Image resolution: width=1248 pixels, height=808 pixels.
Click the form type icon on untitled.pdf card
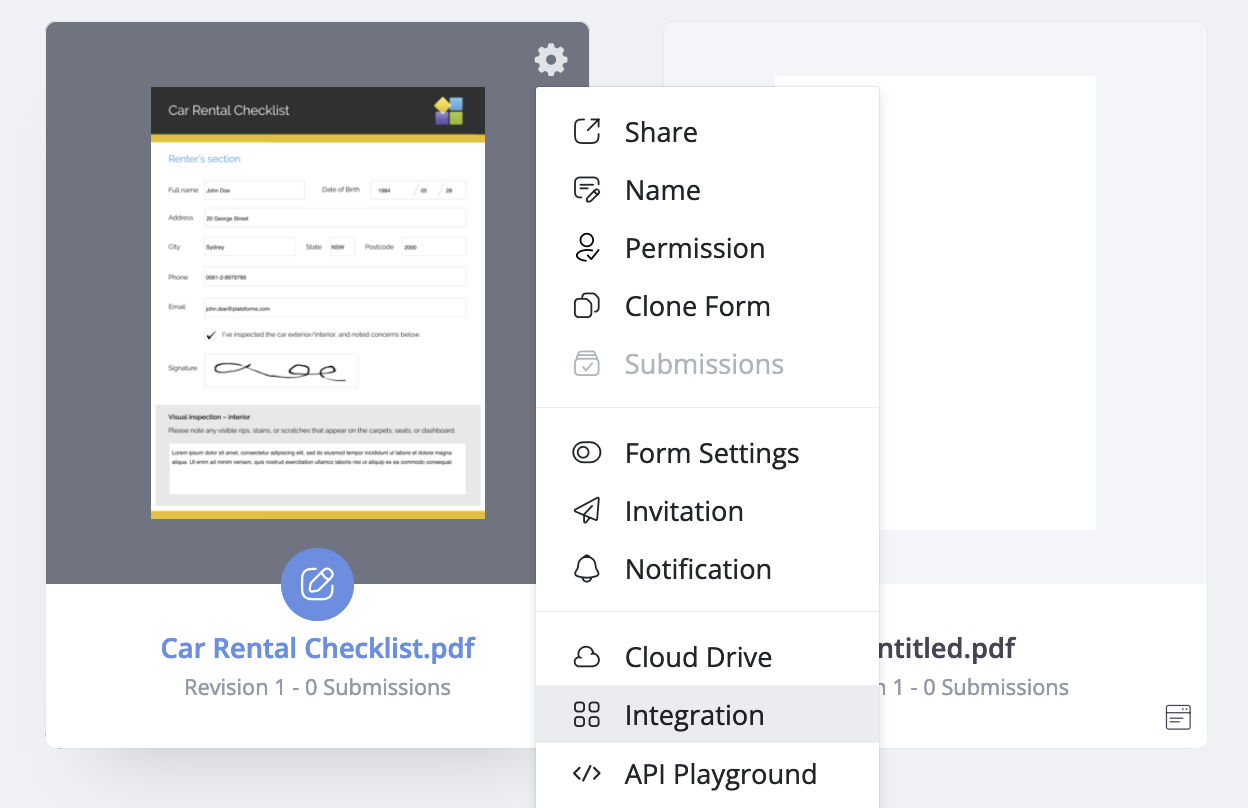[1179, 716]
